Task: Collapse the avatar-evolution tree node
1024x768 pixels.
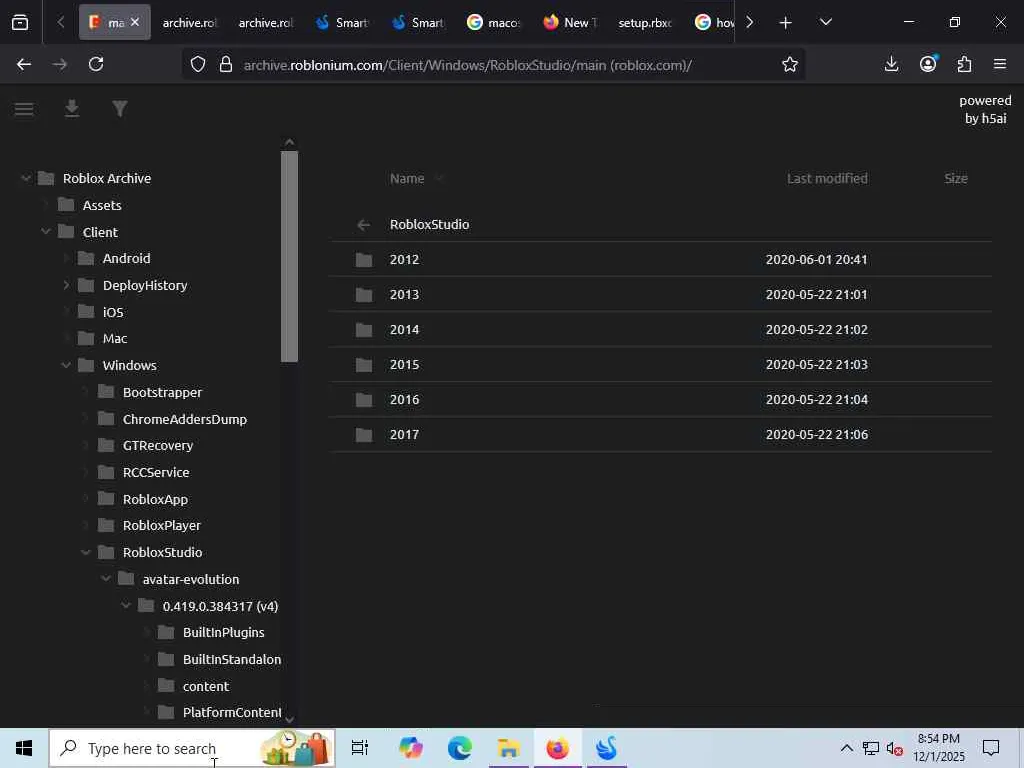Action: pyautogui.click(x=106, y=579)
